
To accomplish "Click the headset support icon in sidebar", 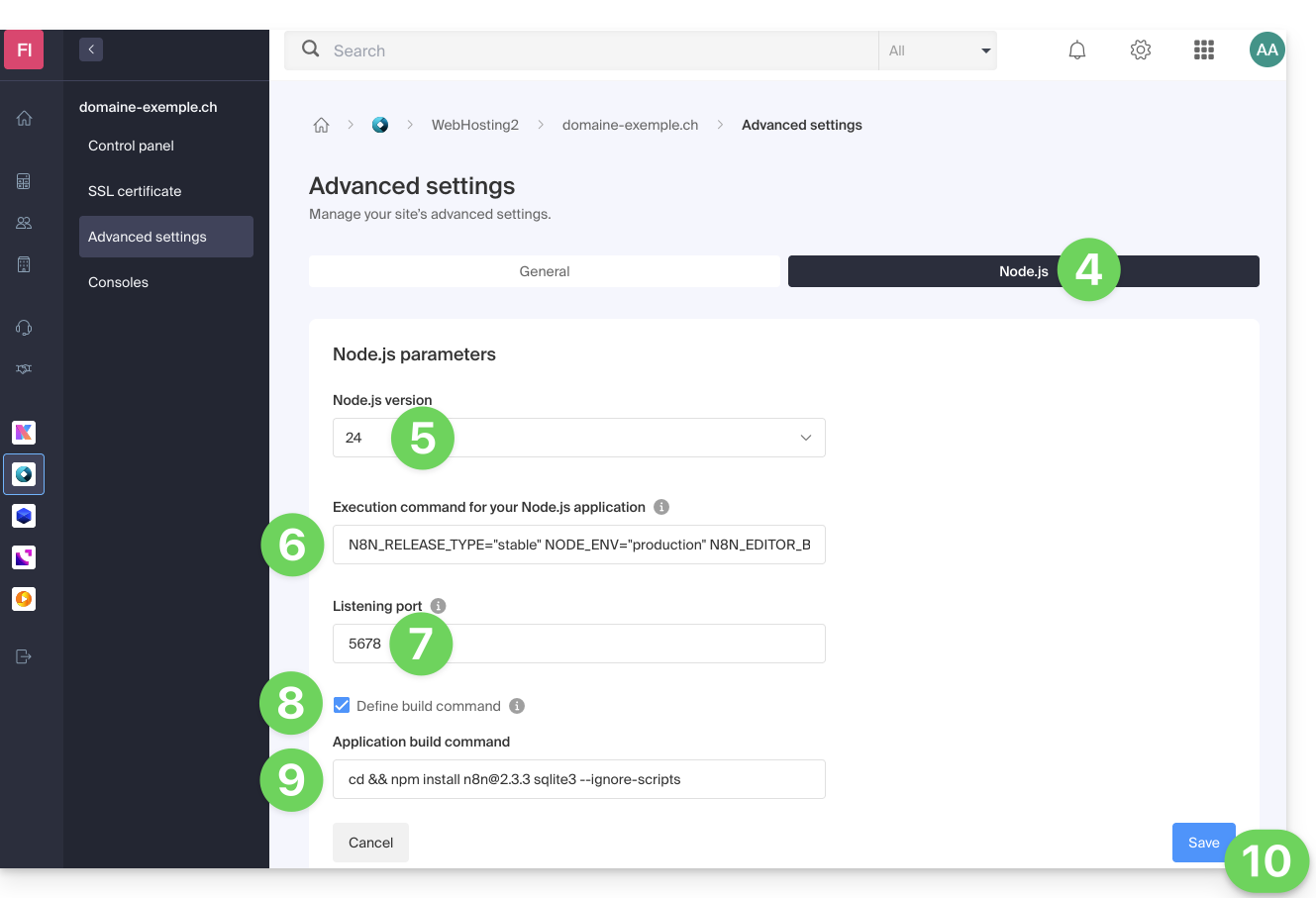I will (x=24, y=328).
